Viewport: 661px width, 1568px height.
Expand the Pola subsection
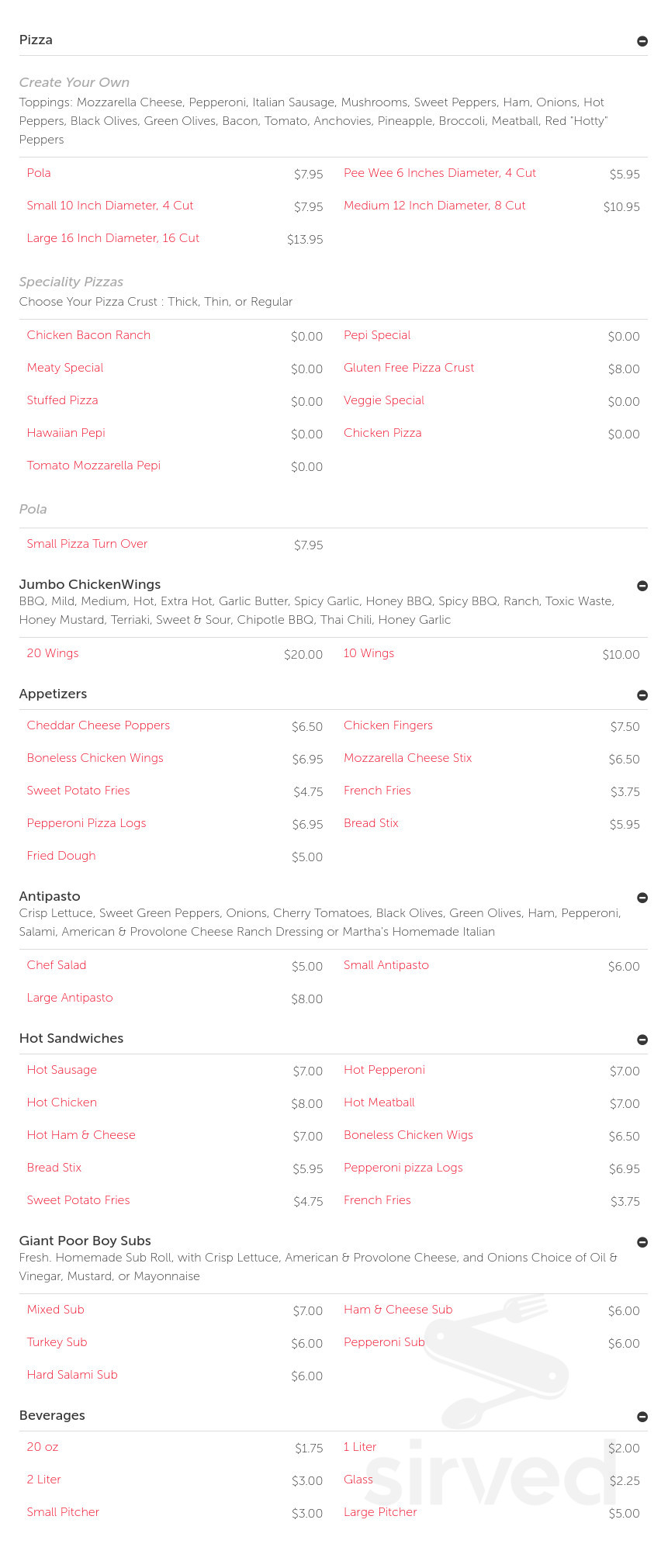[33, 509]
